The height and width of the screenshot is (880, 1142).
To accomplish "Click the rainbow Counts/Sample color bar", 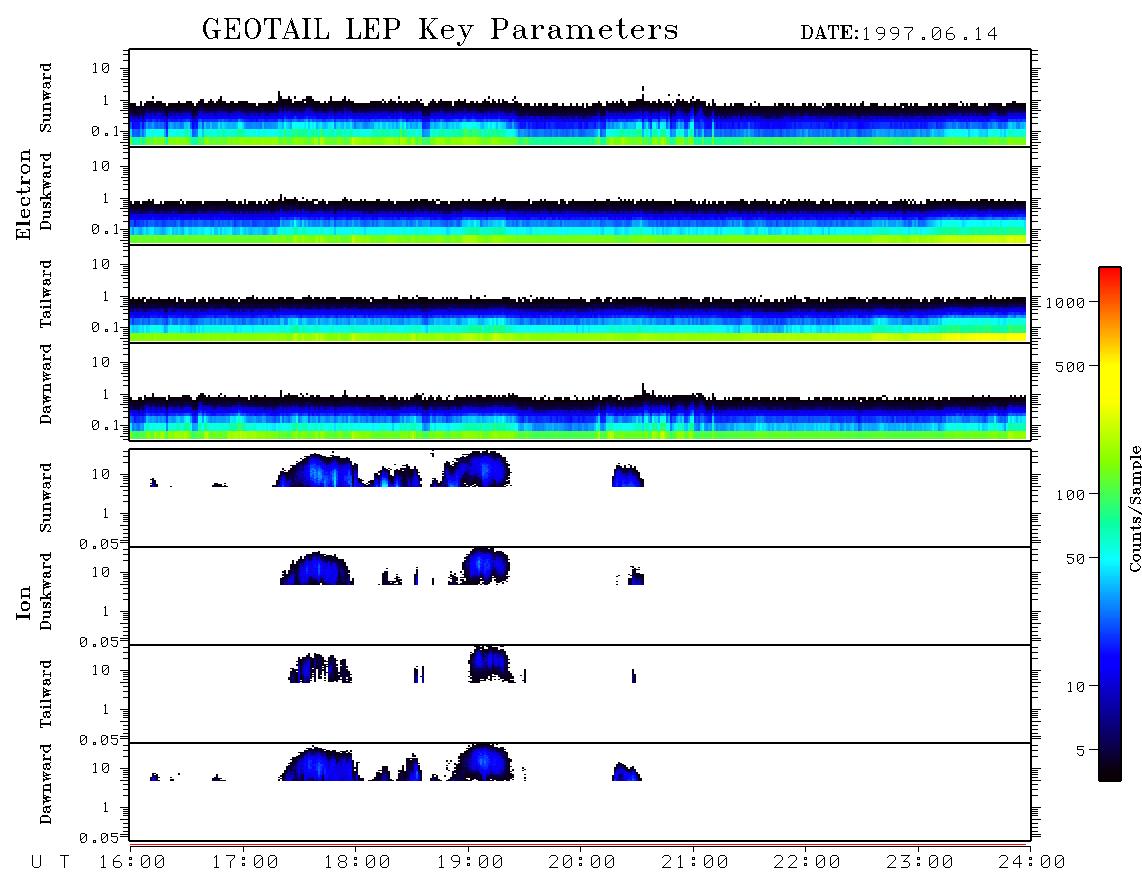I will [1110, 525].
